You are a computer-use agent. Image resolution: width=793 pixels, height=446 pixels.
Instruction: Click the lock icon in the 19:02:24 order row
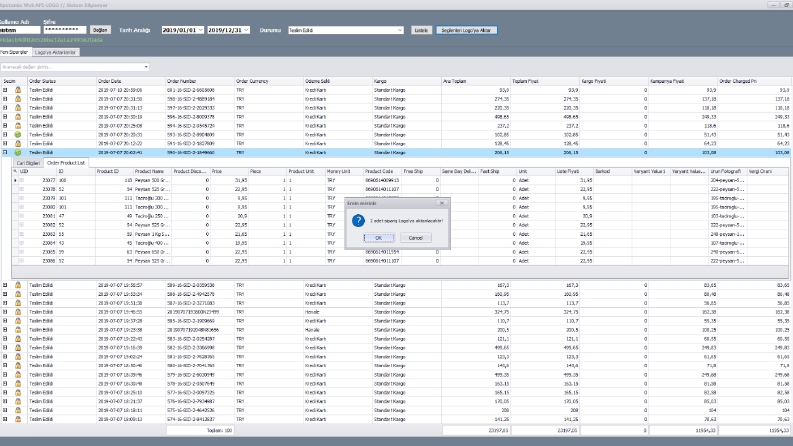coord(18,356)
